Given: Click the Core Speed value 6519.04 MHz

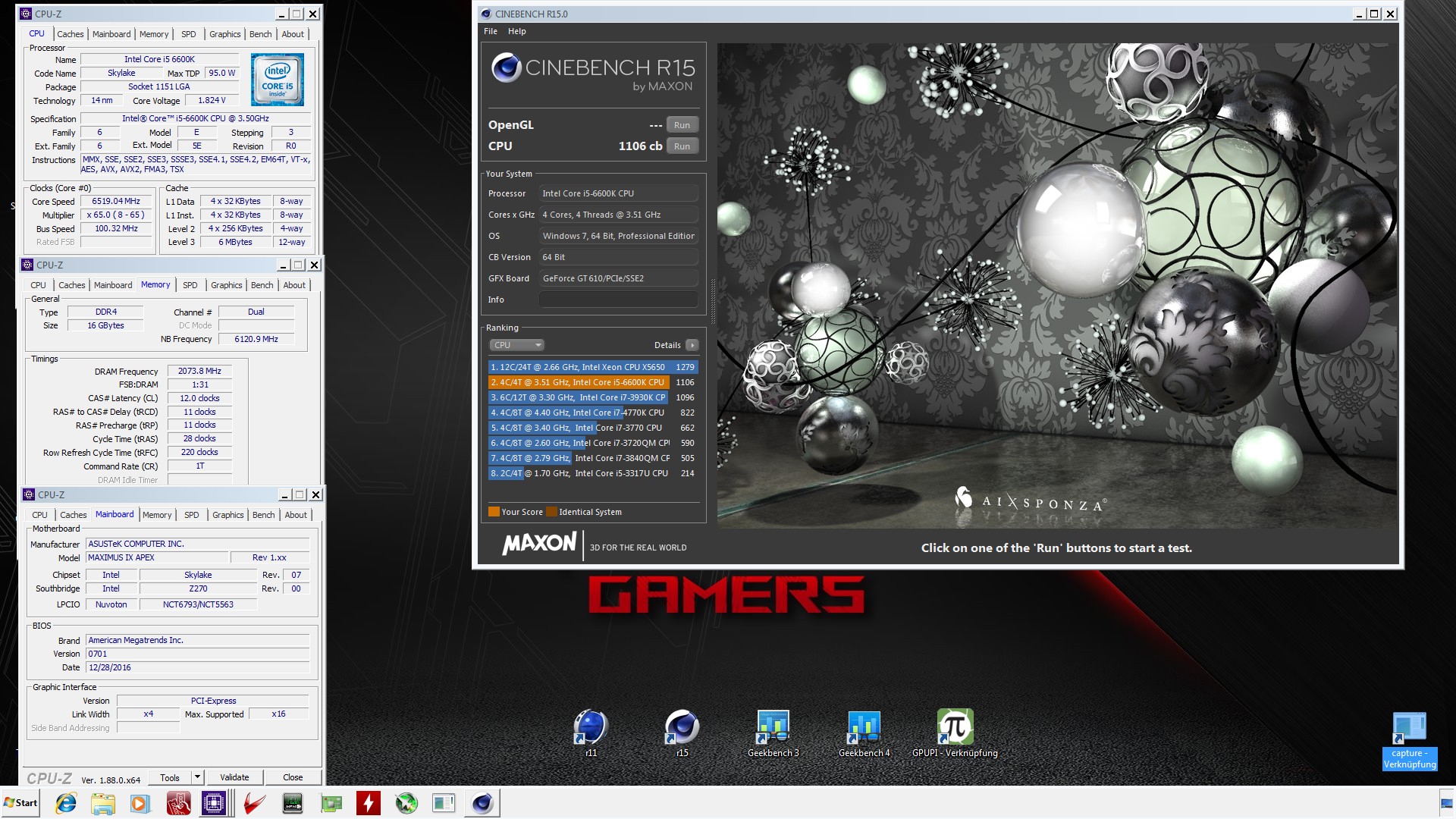Looking at the screenshot, I should point(116,201).
